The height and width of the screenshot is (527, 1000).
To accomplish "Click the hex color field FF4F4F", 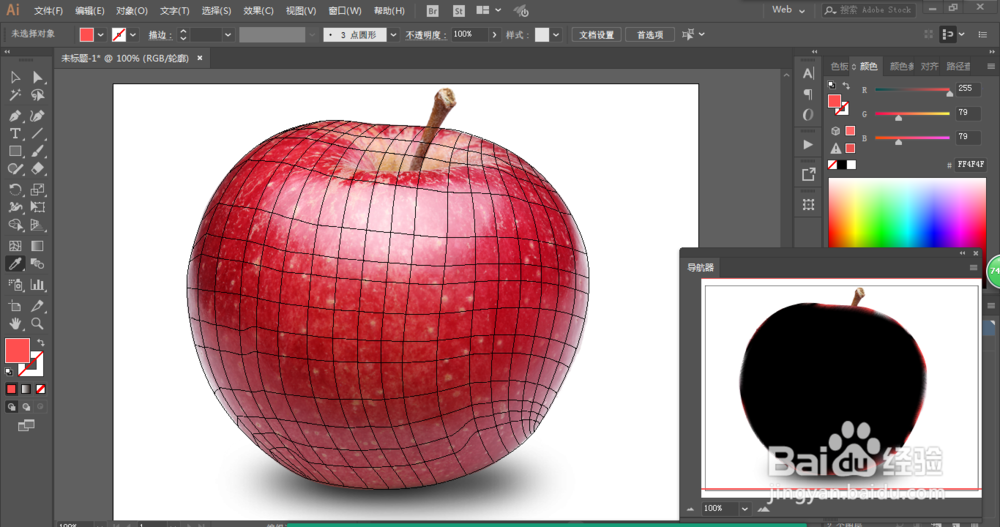I will (971, 165).
